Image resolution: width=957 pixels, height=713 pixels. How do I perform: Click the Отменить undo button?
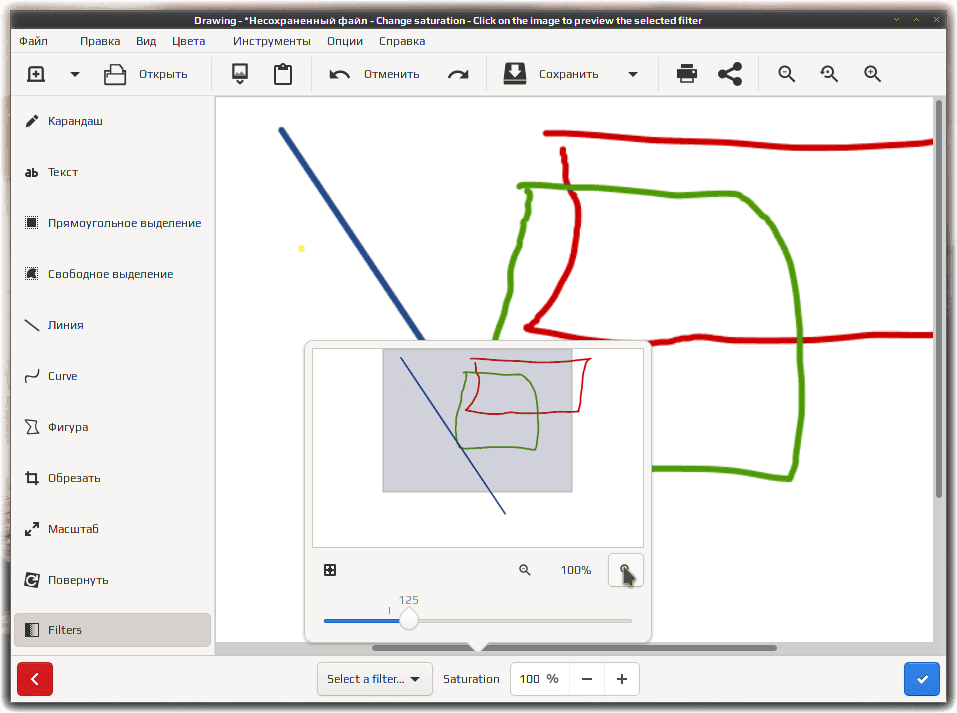click(x=374, y=74)
